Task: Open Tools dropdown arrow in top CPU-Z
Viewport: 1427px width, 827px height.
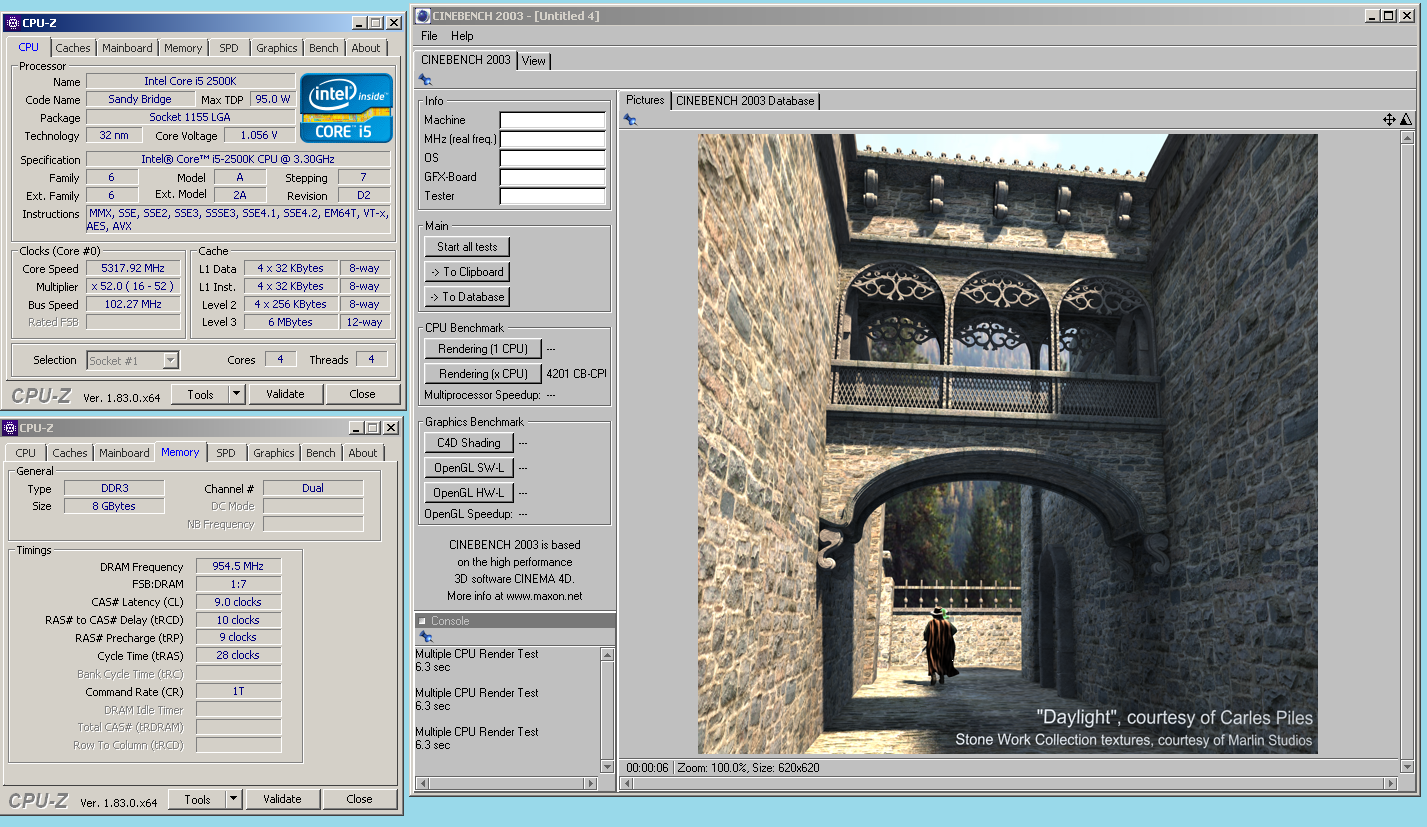Action: tap(237, 394)
